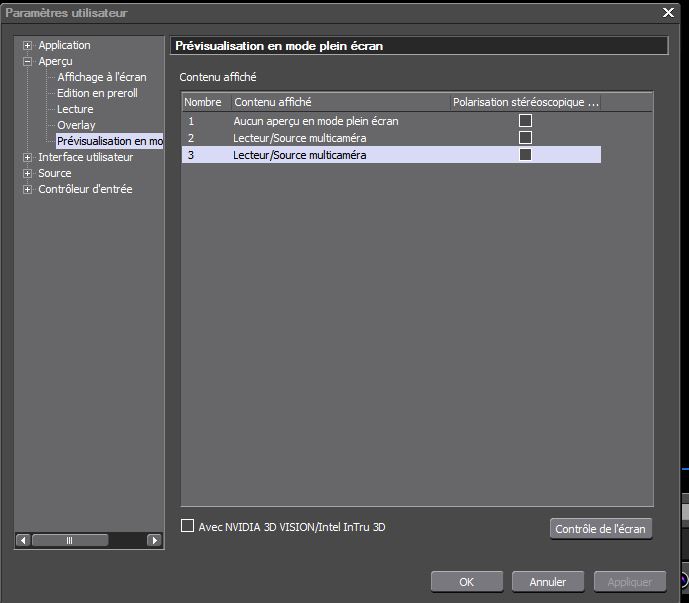The width and height of the screenshot is (689, 603).
Task: Click the tree panel horizontal scrollbar thumb
Action: point(70,540)
